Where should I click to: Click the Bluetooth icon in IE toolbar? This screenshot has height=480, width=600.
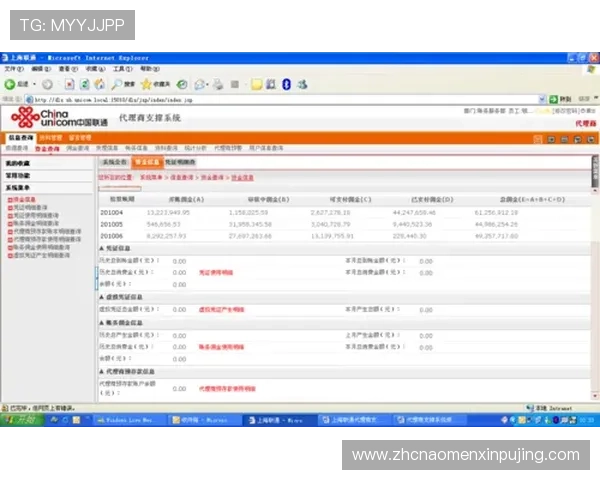(286, 84)
